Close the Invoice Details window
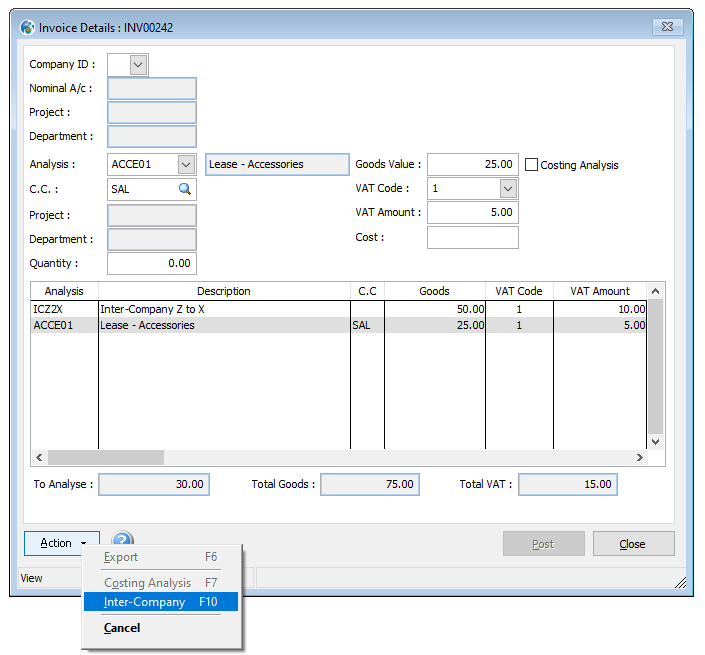The width and height of the screenshot is (705, 655). tap(668, 27)
